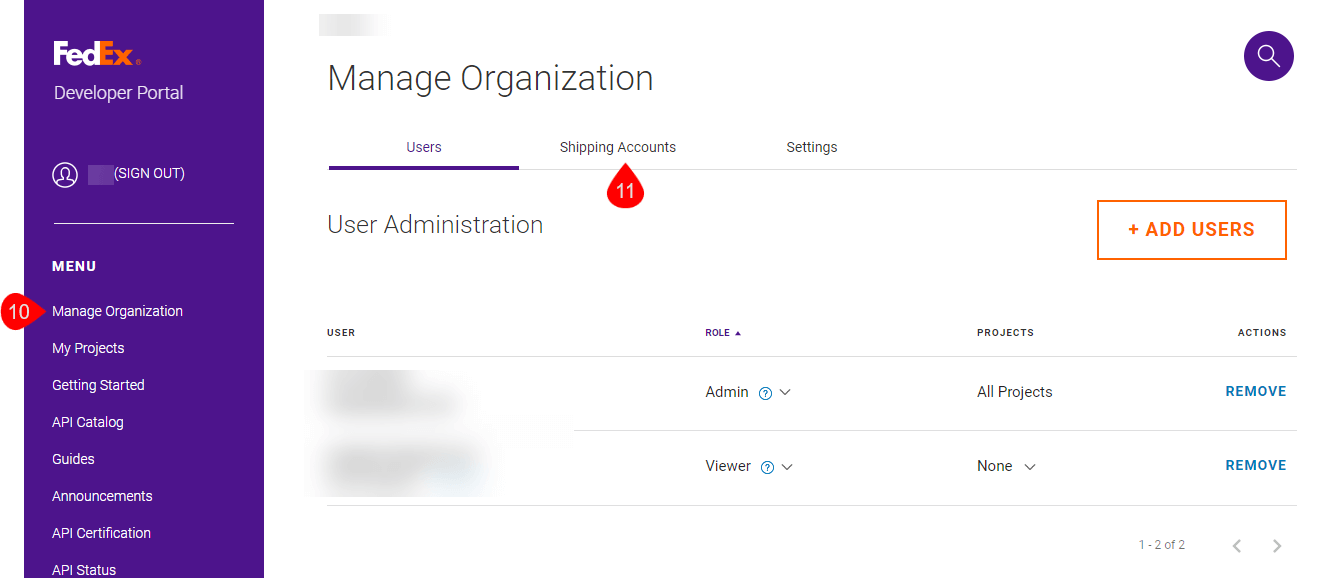Select the Users tab
1340x578 pixels.
[x=423, y=147]
